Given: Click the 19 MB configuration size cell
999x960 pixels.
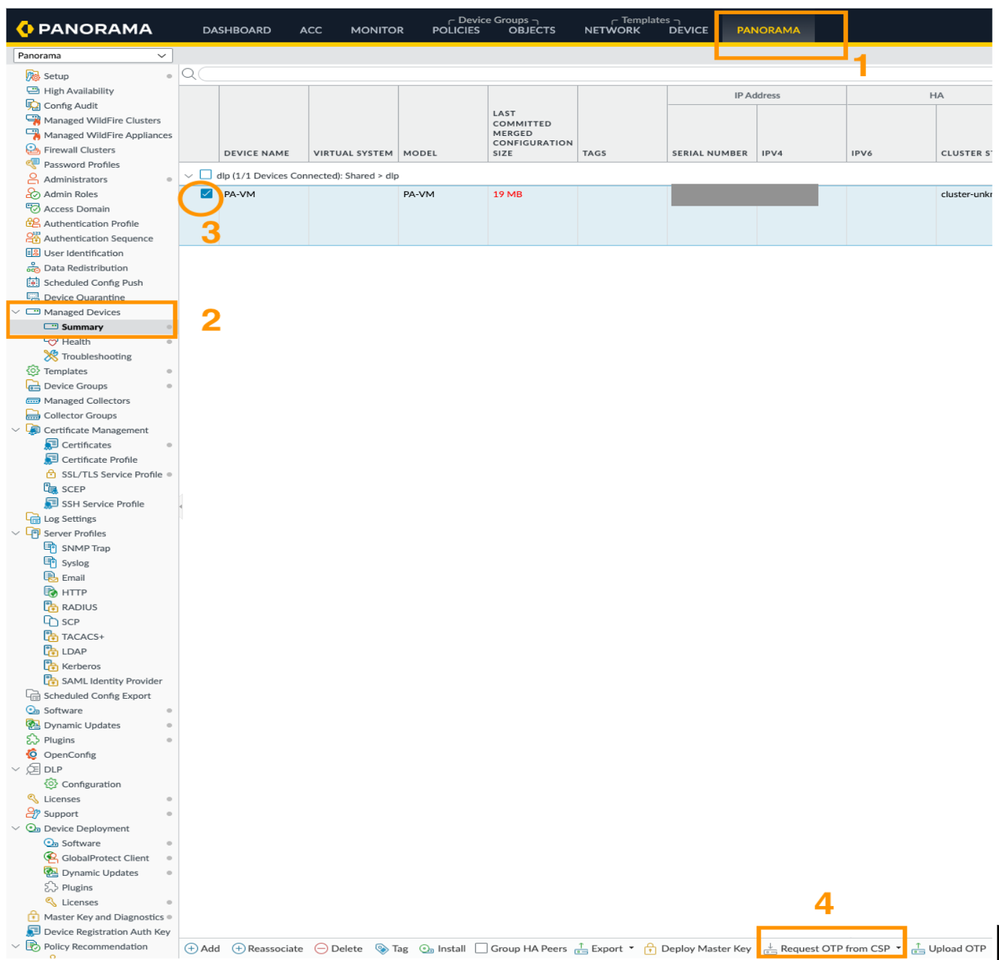Looking at the screenshot, I should tap(507, 194).
